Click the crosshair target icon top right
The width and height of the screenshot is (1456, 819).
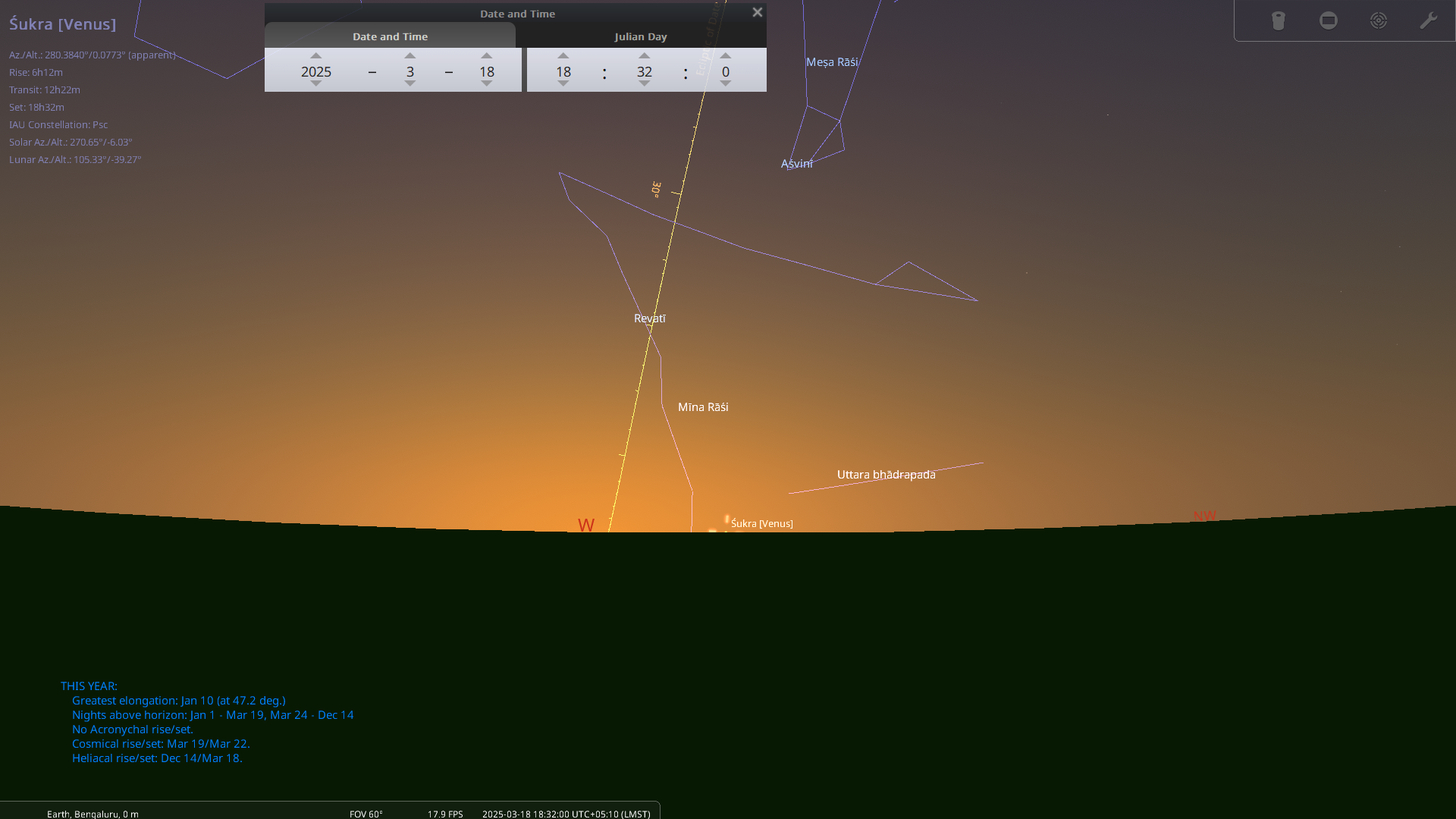coord(1379,20)
